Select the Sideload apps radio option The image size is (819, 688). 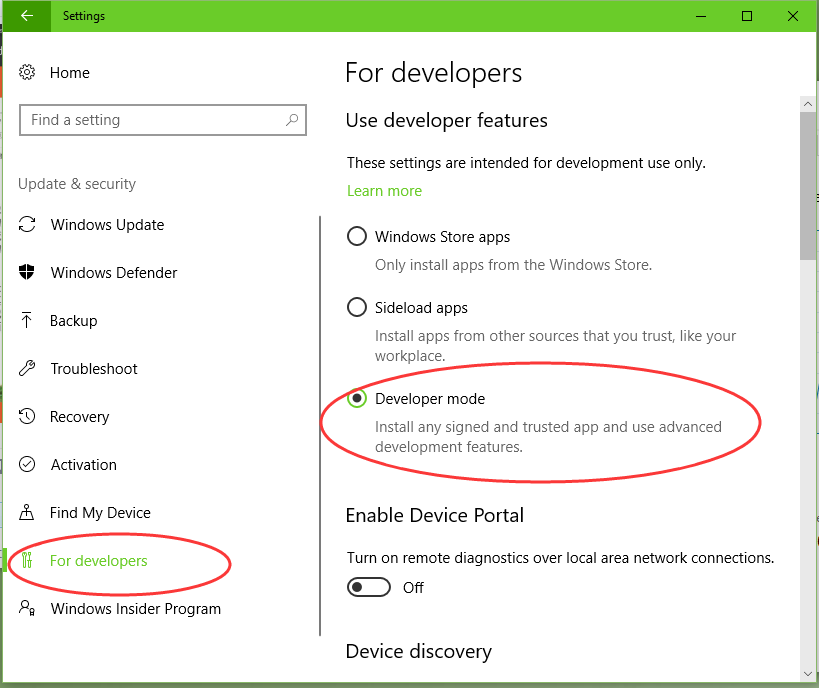pos(356,308)
